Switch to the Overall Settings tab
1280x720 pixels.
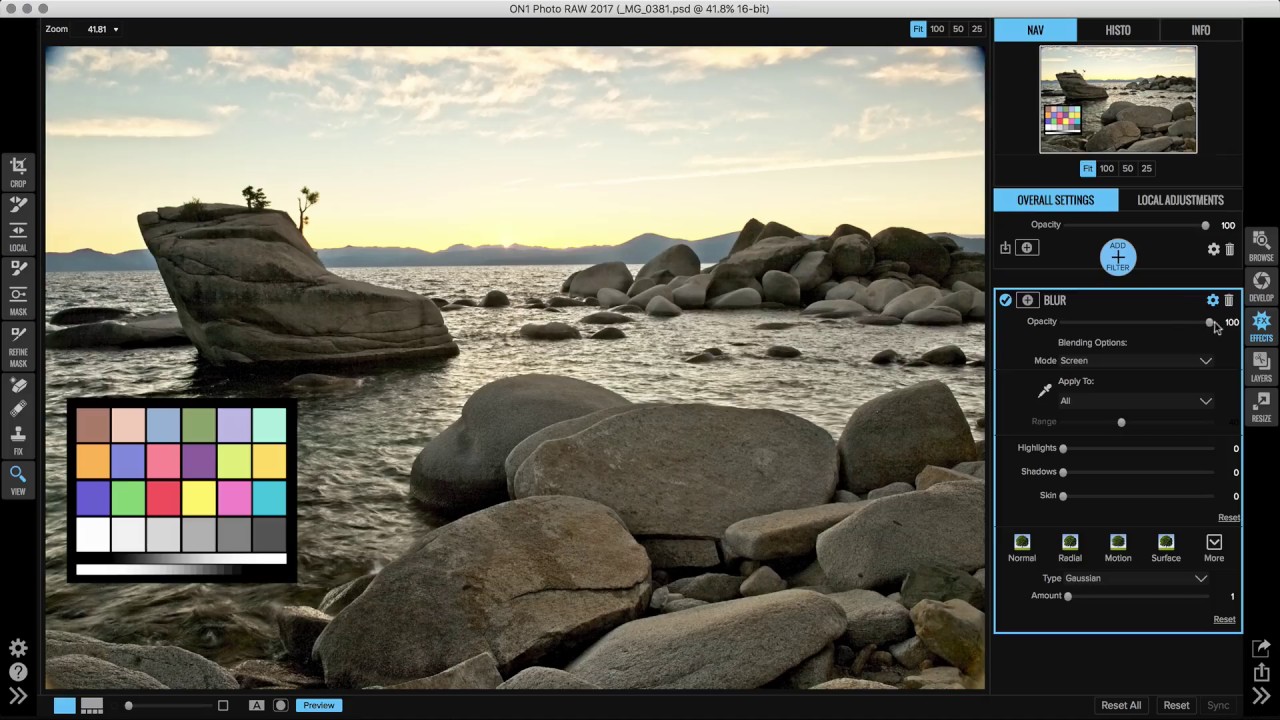click(x=1055, y=200)
